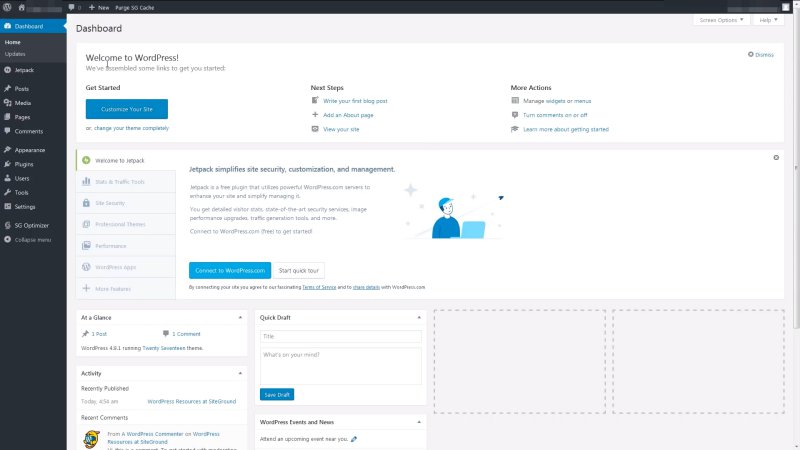Viewport: 800px width, 450px height.
Task: Go to Updates submenu
Action: pyautogui.click(x=15, y=54)
